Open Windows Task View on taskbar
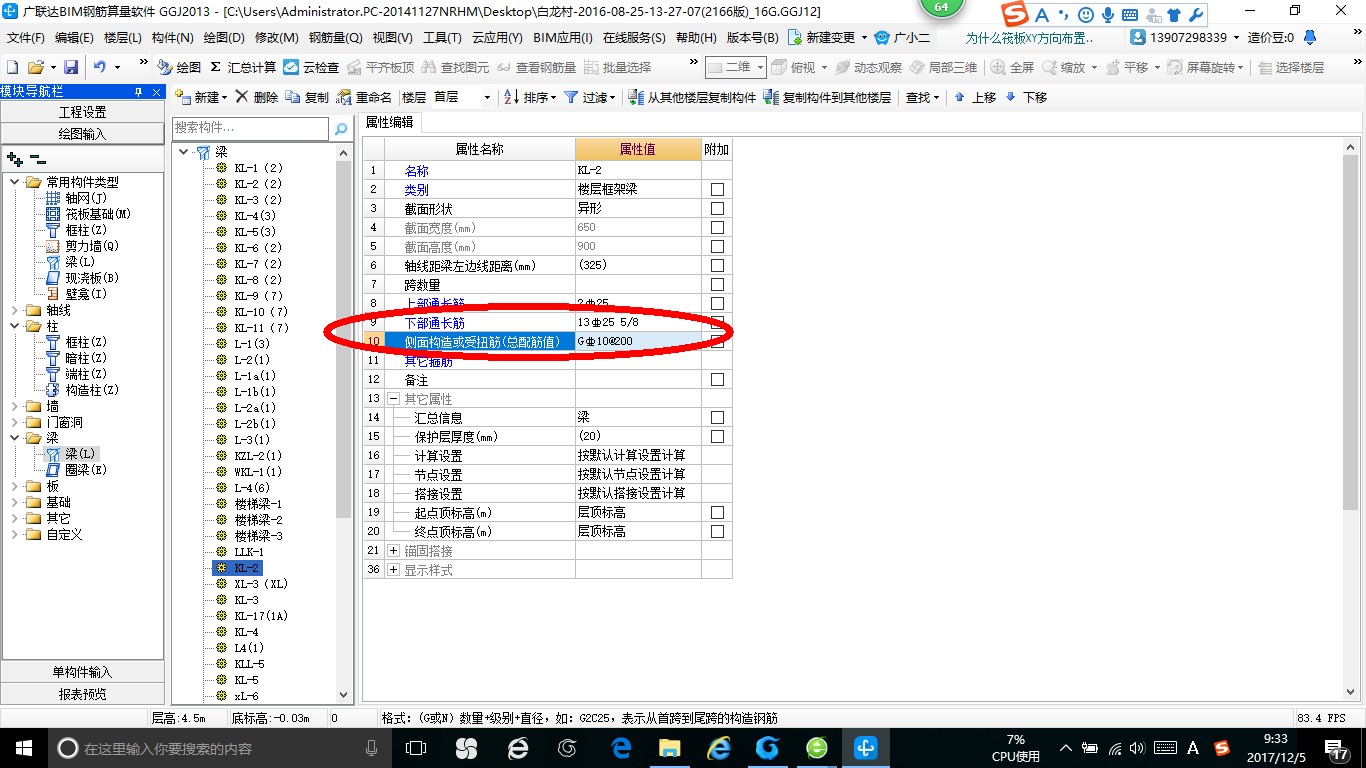This screenshot has width=1366, height=768. [415, 748]
